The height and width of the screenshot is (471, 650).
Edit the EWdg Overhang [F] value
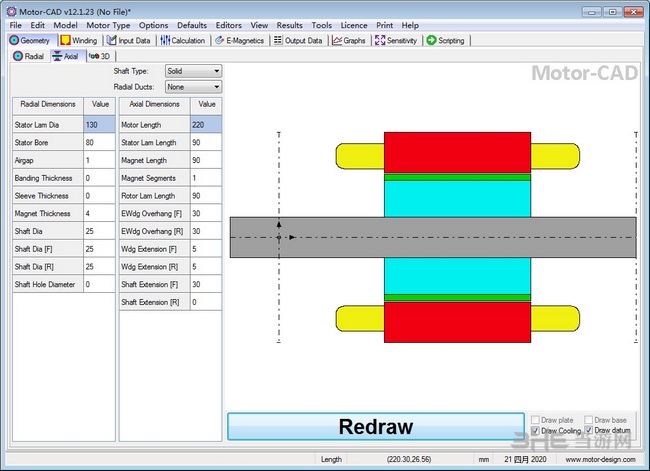(206, 213)
